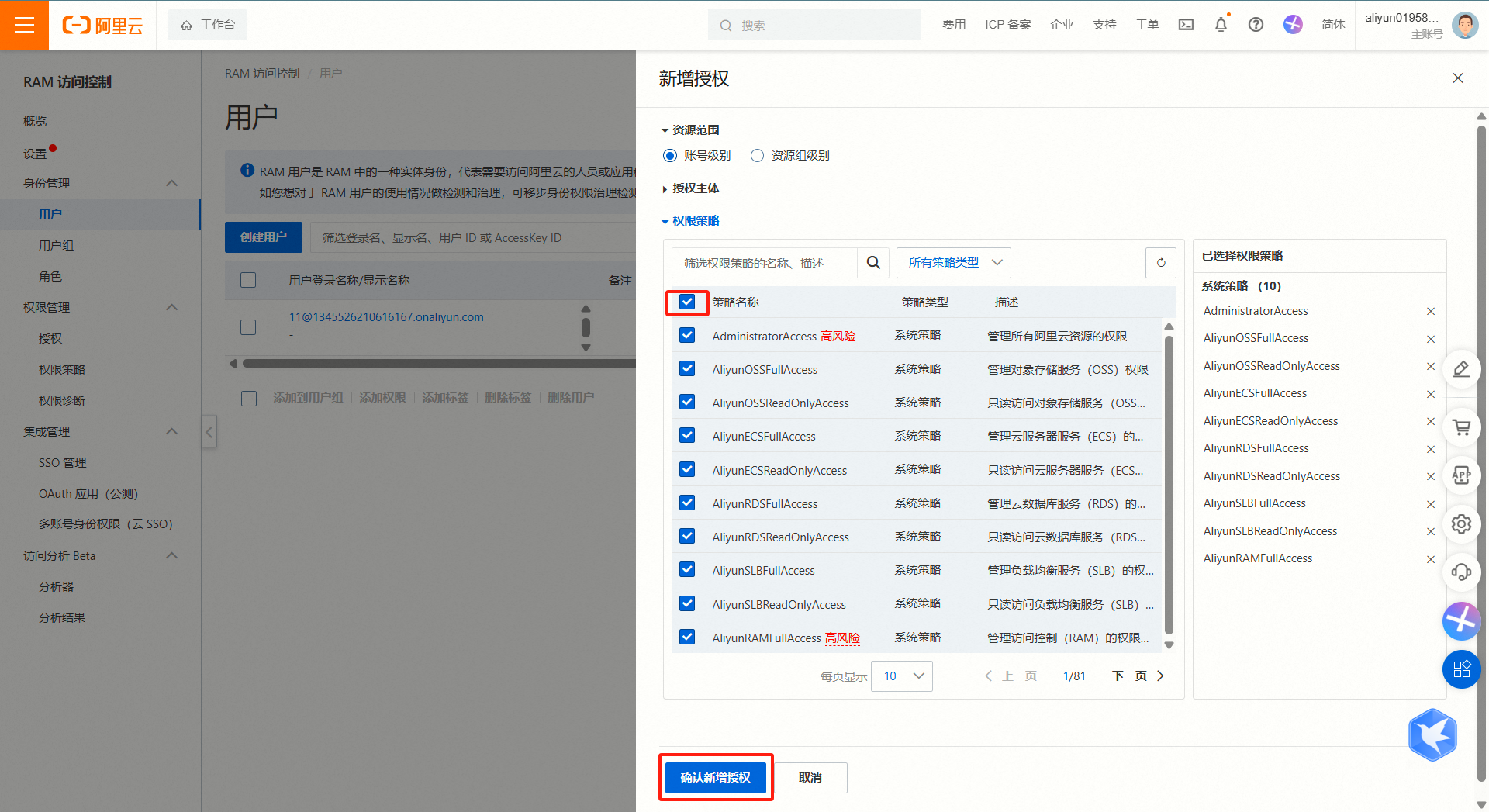Remove AliyunECSFullAccess from selected policies

click(1431, 394)
